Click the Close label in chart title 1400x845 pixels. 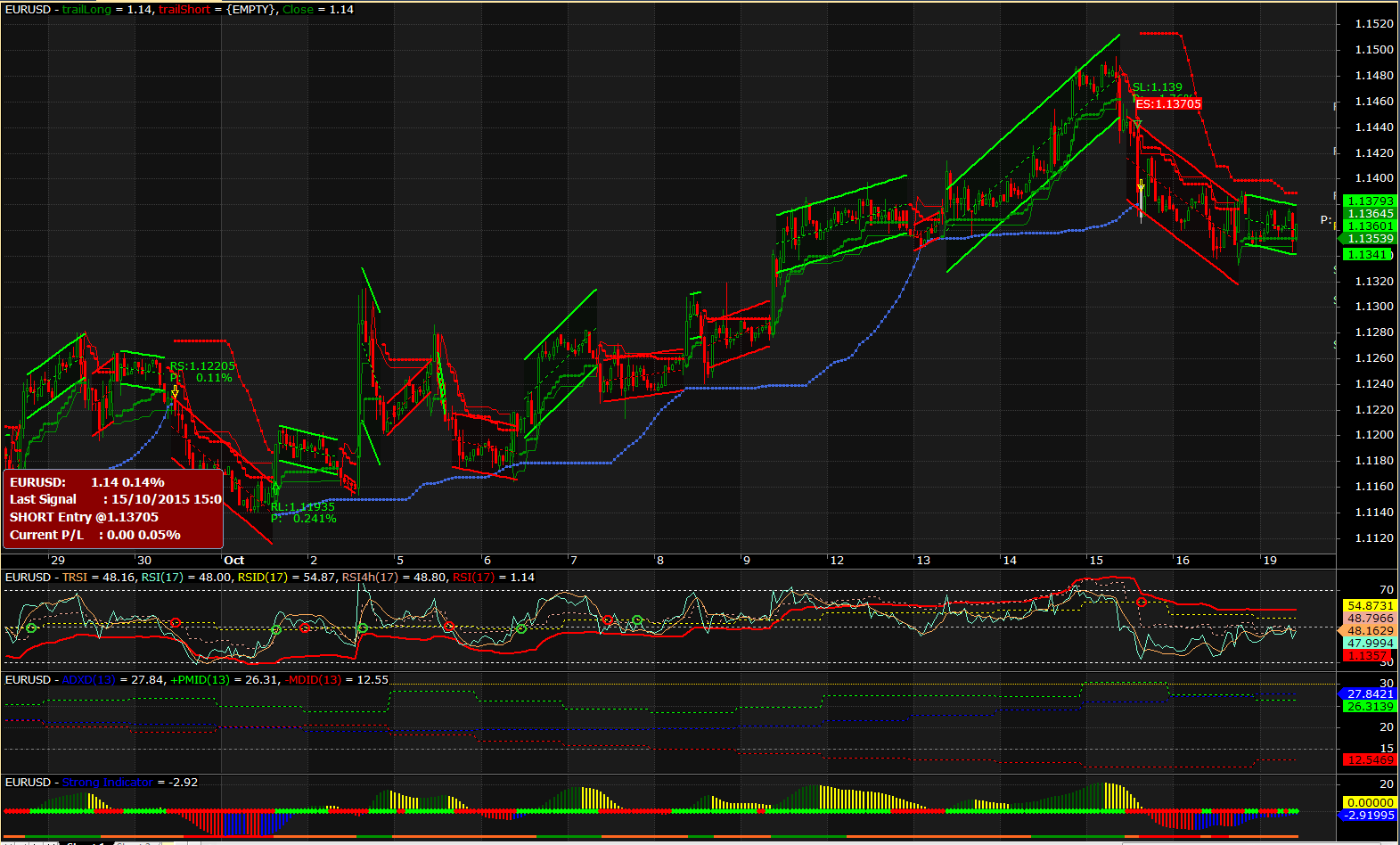pos(298,9)
